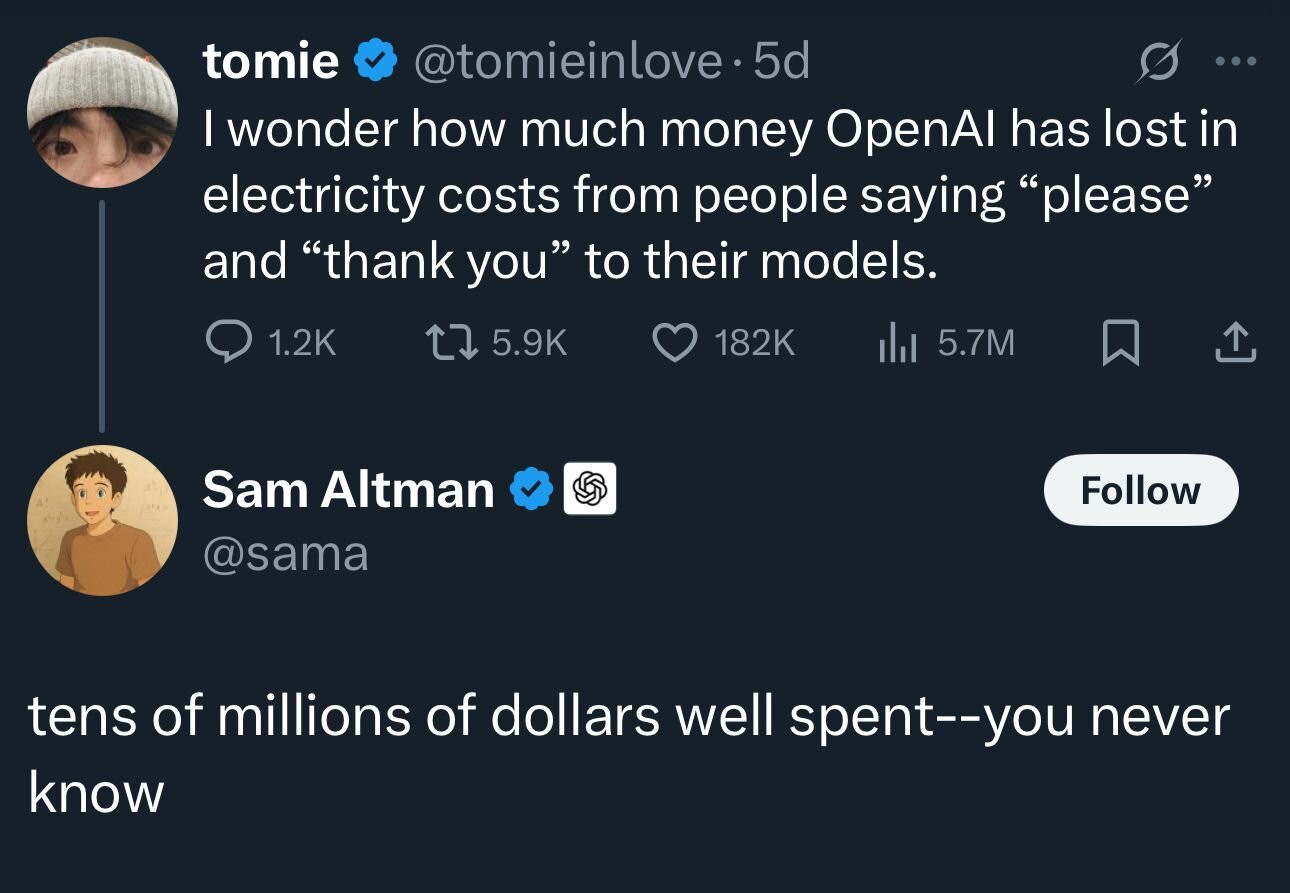Image resolution: width=1290 pixels, height=893 pixels.
Task: Open the @sama handle link
Action: click(285, 554)
